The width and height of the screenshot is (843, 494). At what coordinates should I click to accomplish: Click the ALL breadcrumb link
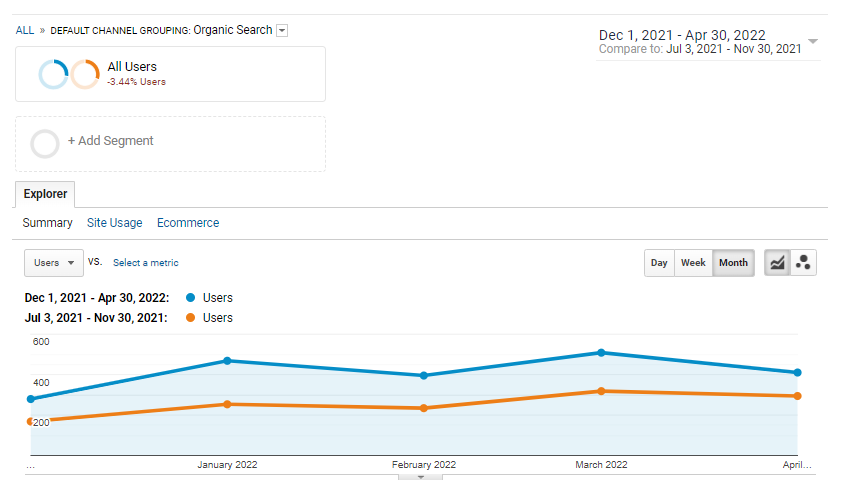[24, 30]
